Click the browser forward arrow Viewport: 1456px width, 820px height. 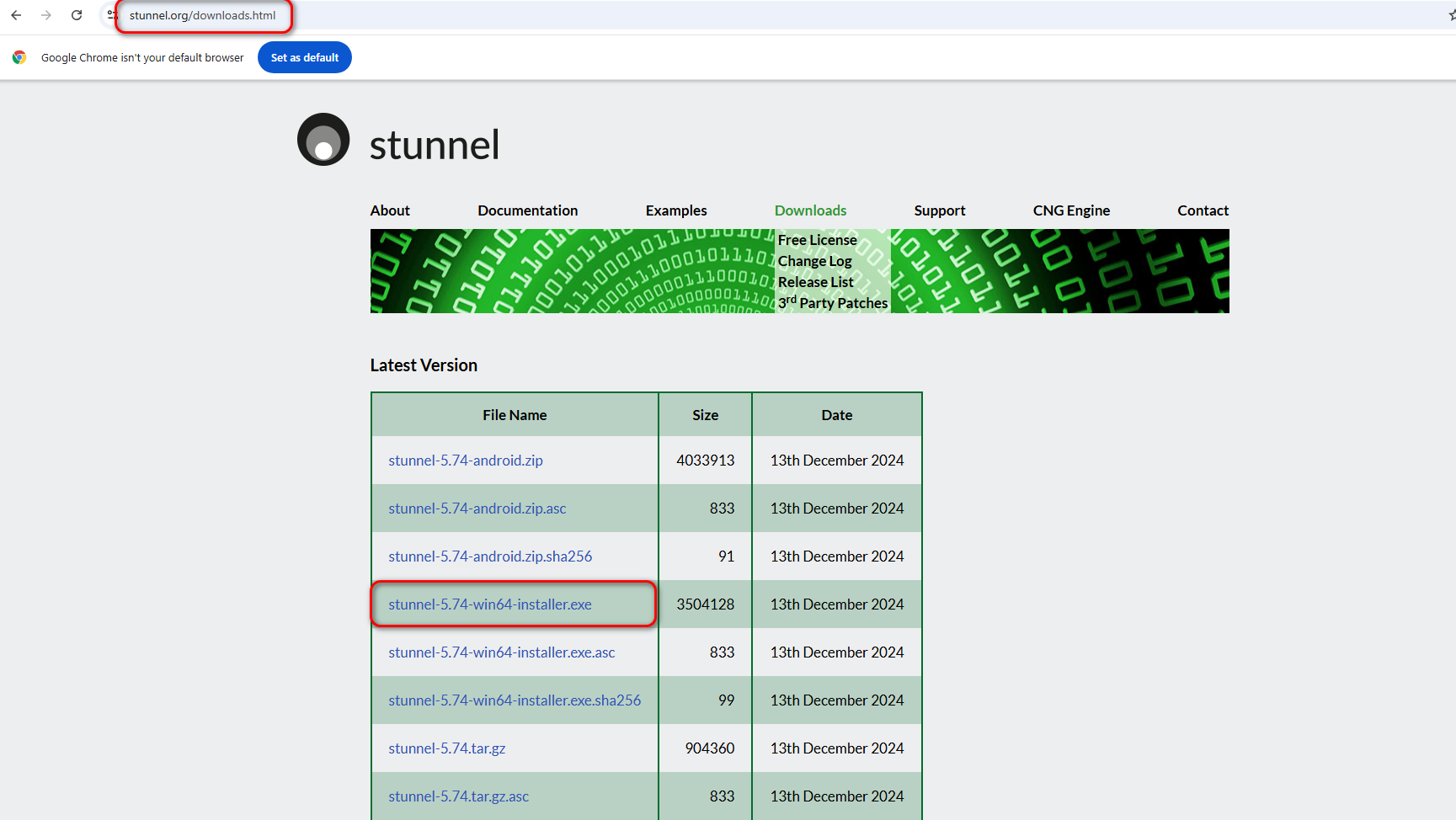click(46, 15)
